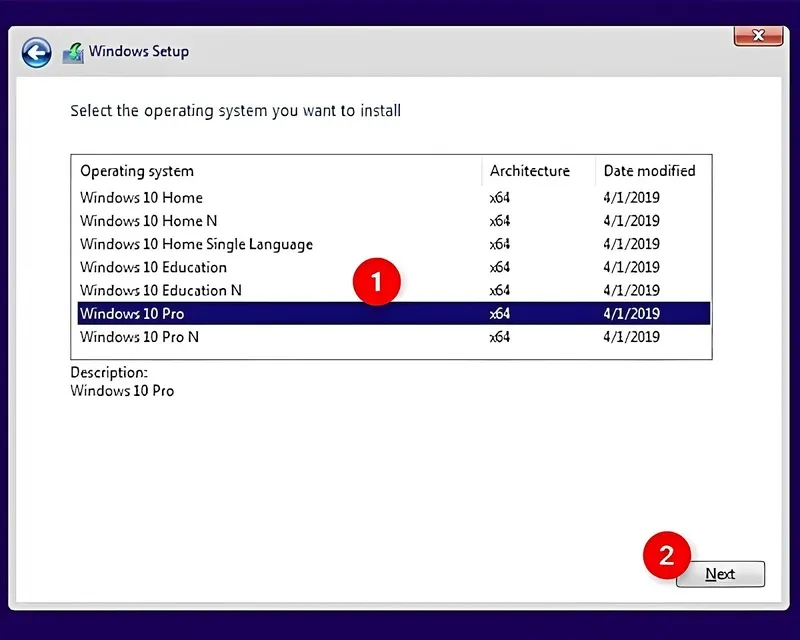Click the 4/1/2019 date for Windows 10 Pro

pyautogui.click(x=630, y=313)
